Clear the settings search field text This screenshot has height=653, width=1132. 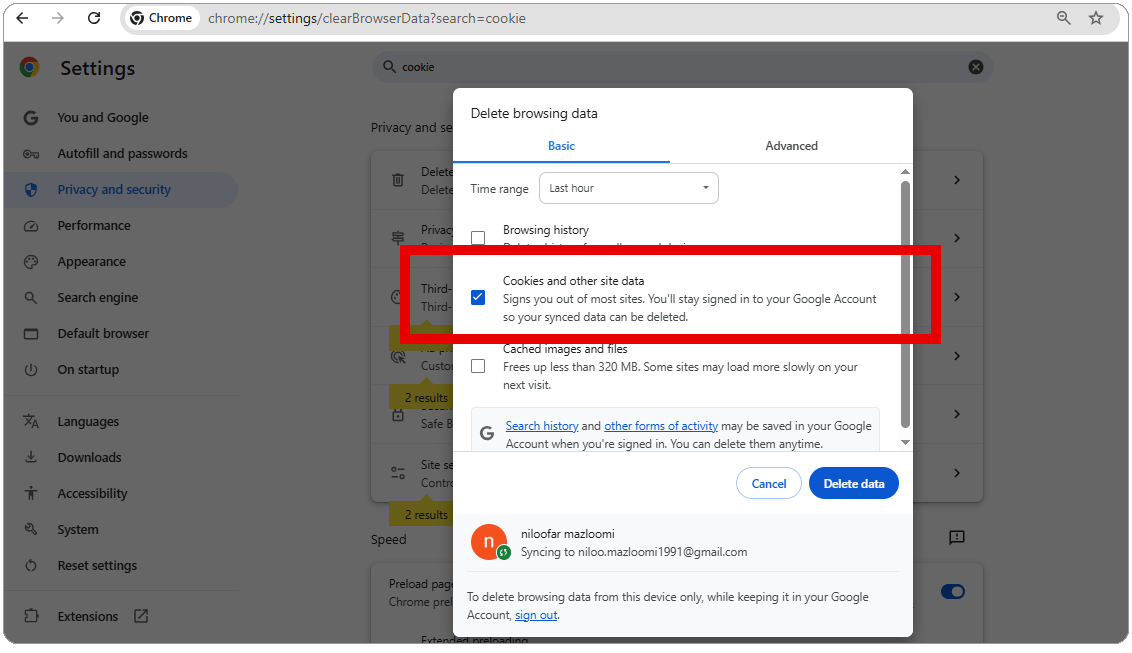coord(975,67)
